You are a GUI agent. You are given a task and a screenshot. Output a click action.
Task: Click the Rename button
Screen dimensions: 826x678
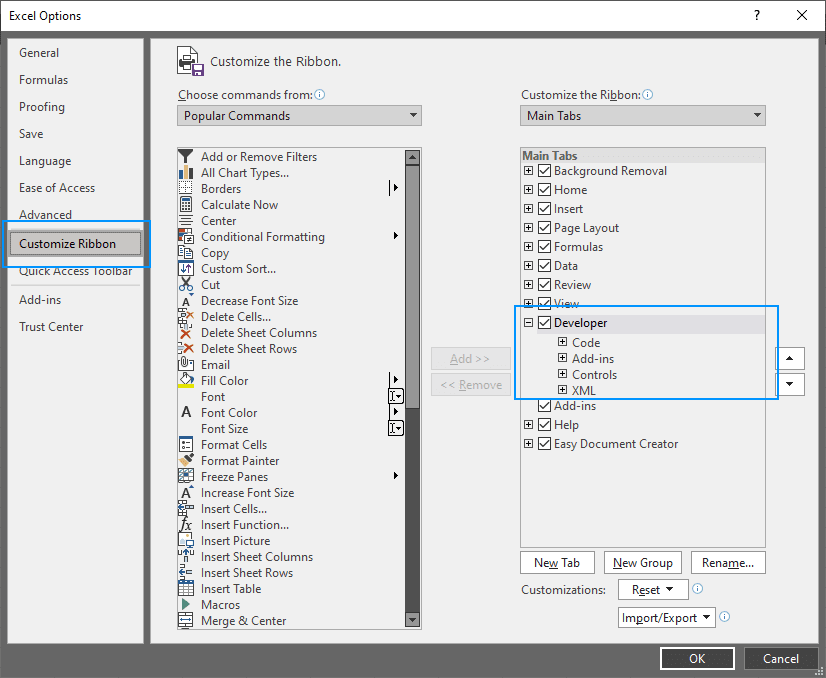point(728,562)
